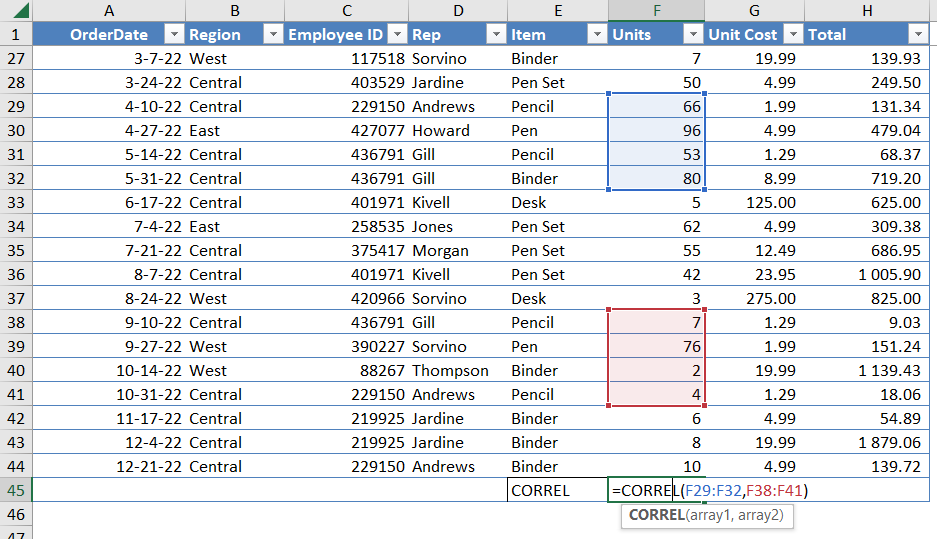The image size is (937, 539).
Task: Click the CORREL function tooltip name
Action: [657, 515]
